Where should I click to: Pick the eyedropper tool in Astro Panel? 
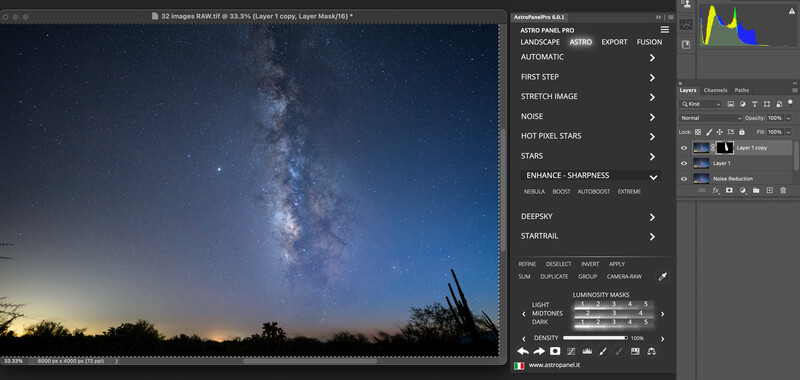click(663, 277)
